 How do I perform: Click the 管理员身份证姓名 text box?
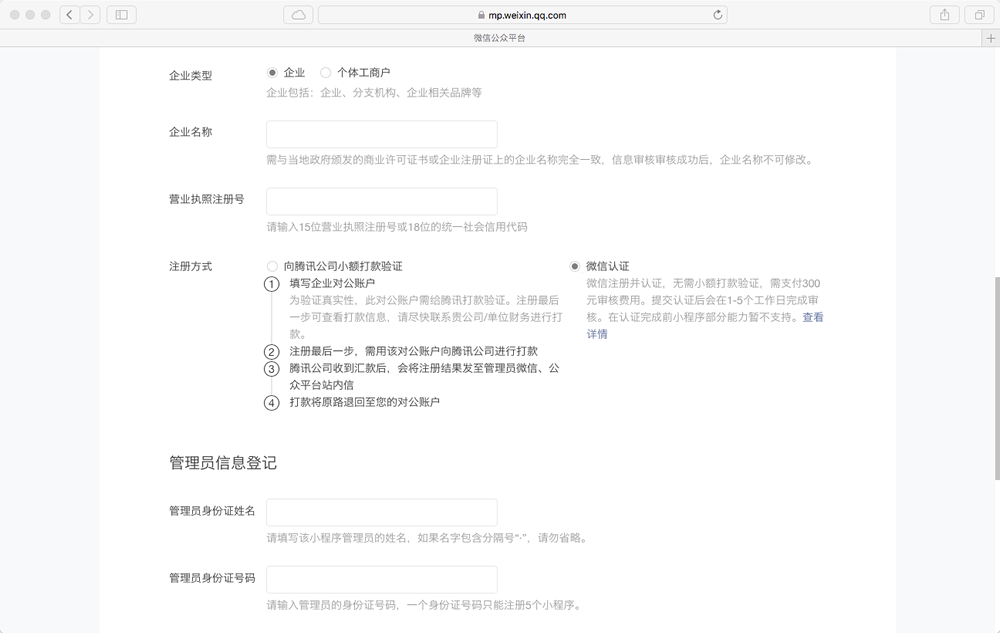click(x=382, y=512)
